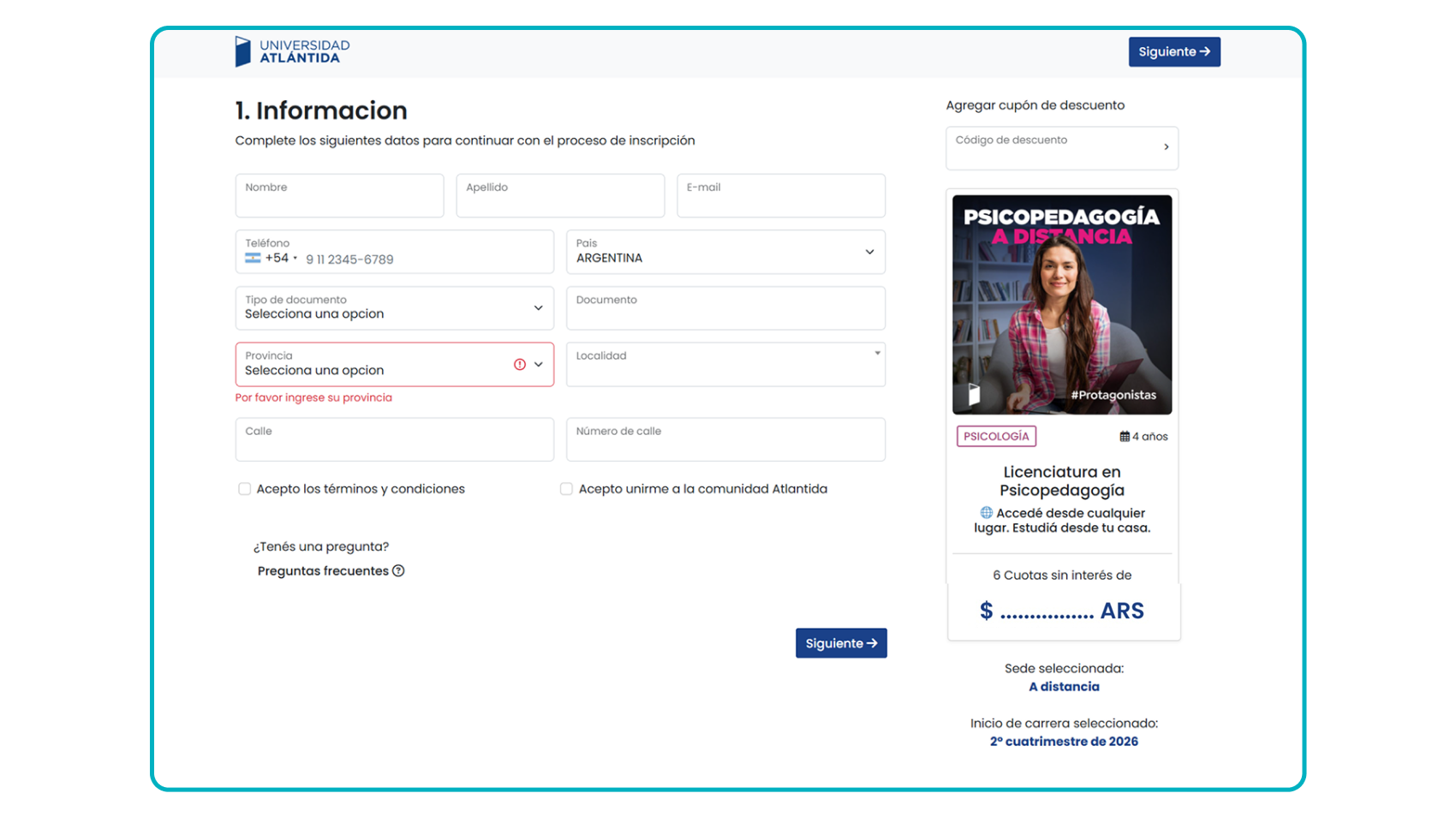The width and height of the screenshot is (1456, 817).
Task: Click the Psicopedagogía a distancia course image
Action: click(x=1062, y=305)
